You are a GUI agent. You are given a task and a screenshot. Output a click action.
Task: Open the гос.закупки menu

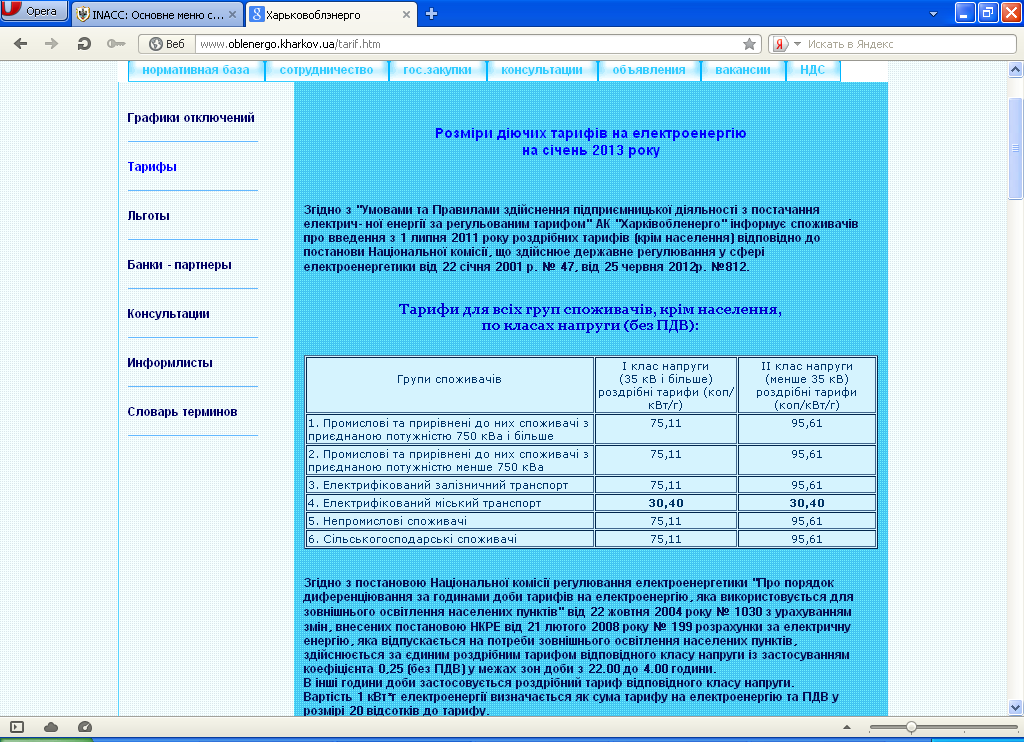tap(438, 70)
